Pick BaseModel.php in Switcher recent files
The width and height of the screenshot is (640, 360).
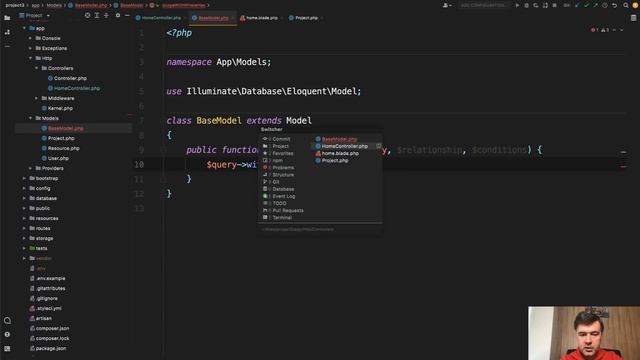coord(339,139)
